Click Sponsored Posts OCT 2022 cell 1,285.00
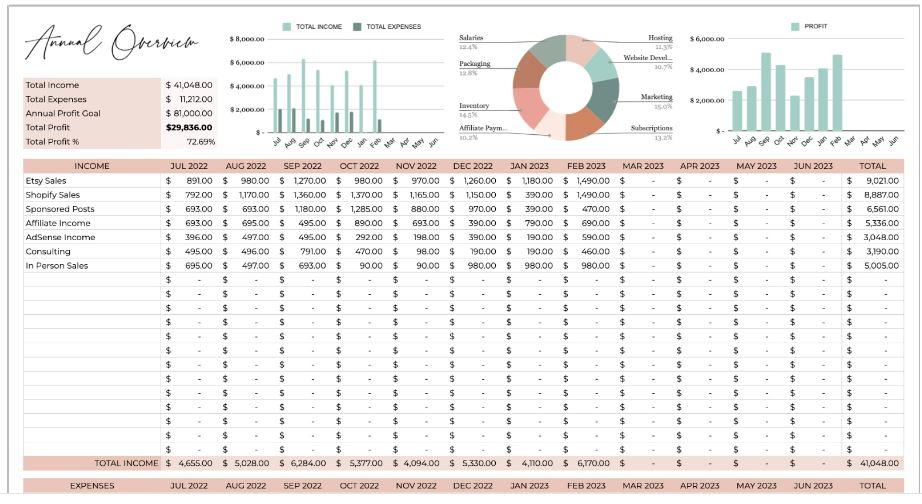 359,209
